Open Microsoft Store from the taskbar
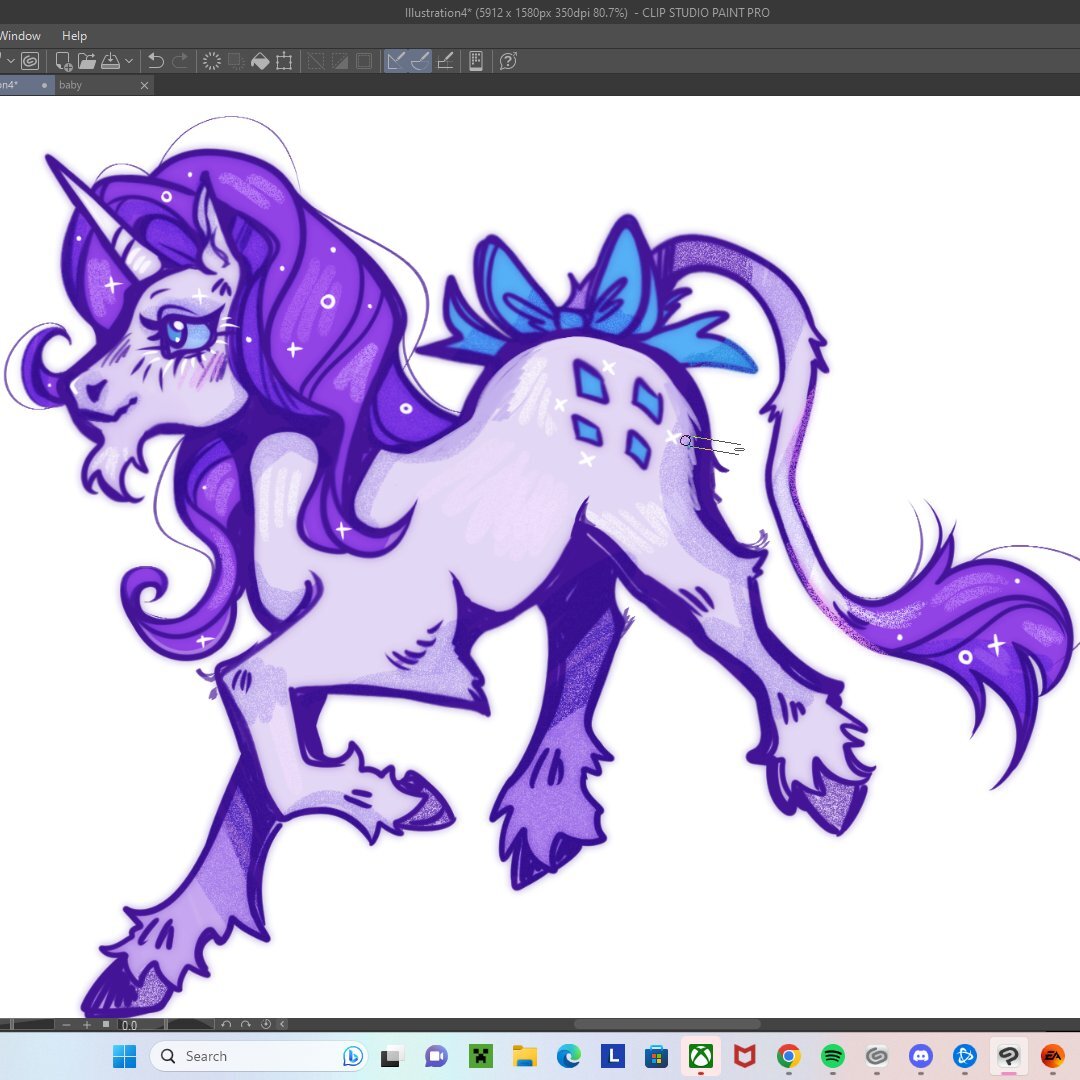The width and height of the screenshot is (1080, 1080). tap(656, 1056)
